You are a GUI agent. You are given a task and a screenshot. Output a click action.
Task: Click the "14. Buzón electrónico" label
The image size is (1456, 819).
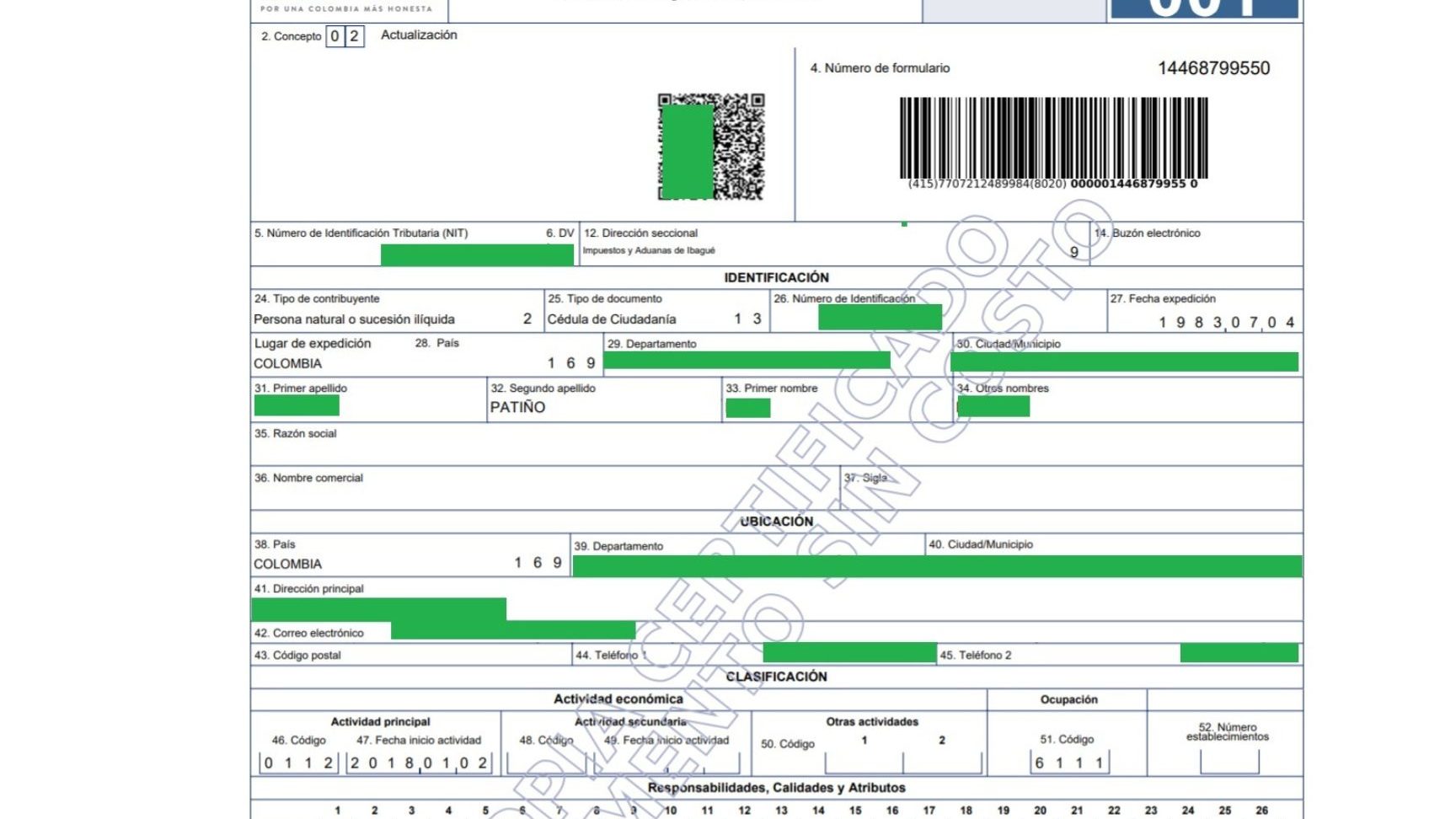[x=1148, y=233]
